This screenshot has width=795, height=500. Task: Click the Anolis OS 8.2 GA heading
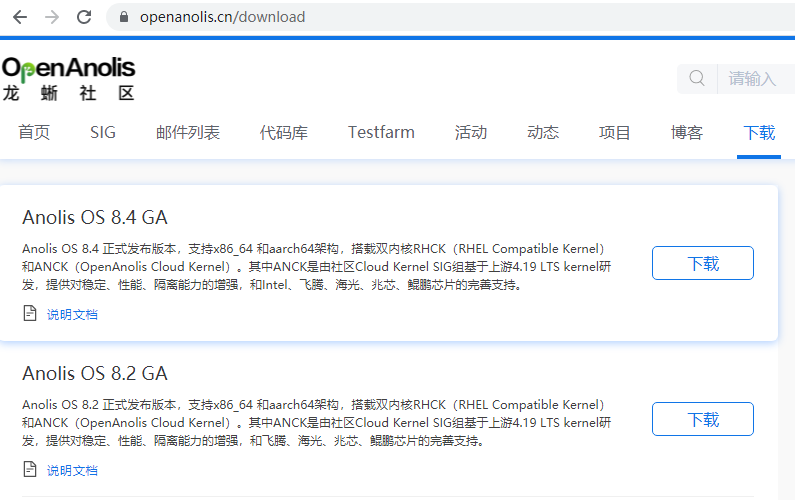[95, 374]
